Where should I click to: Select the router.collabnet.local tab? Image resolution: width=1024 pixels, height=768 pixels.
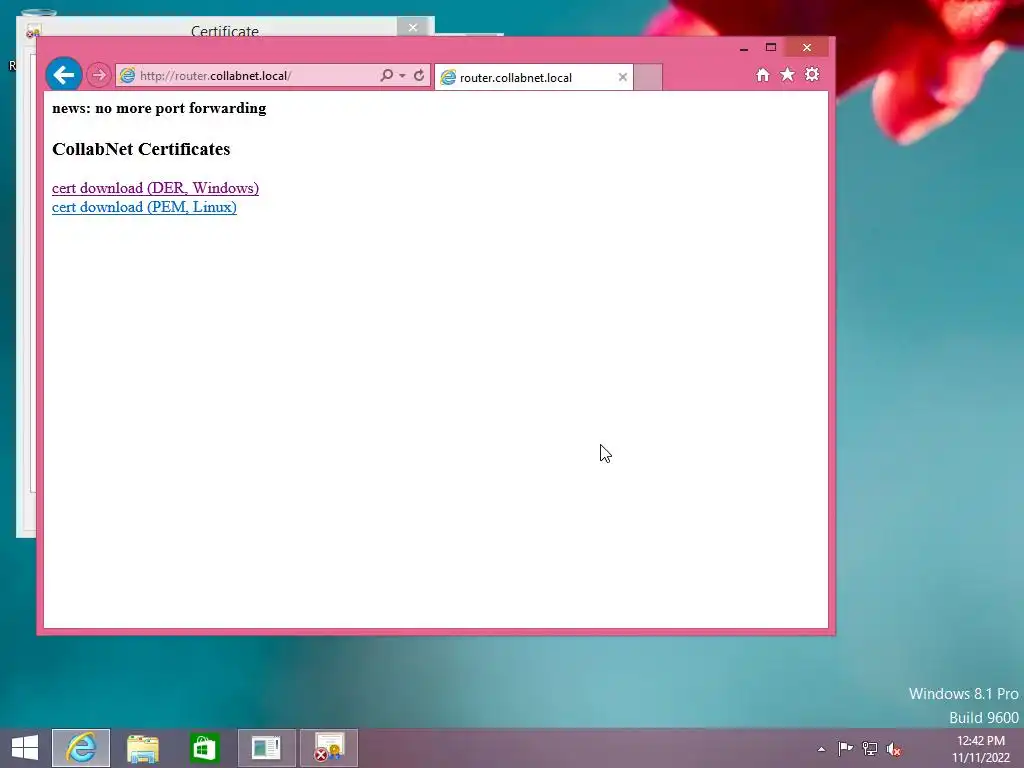[534, 77]
